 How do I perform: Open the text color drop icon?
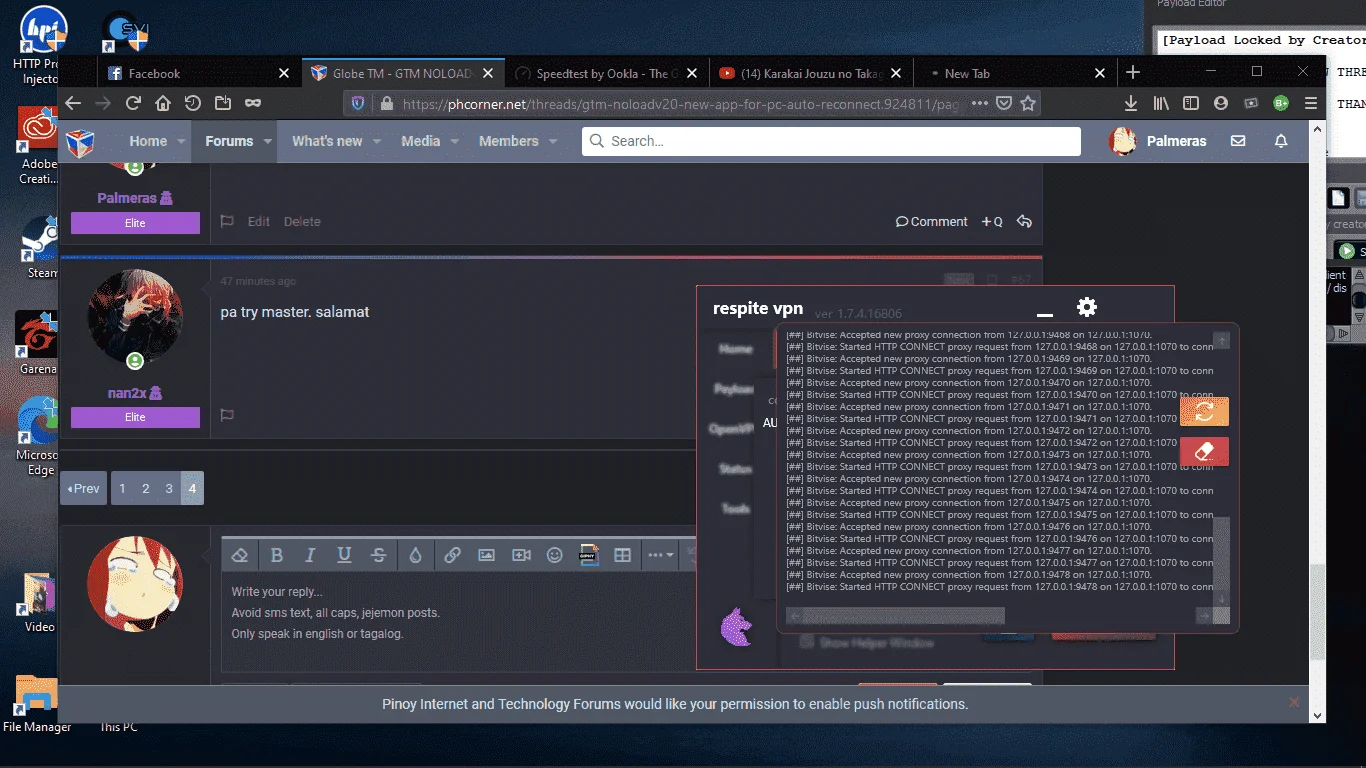(415, 555)
